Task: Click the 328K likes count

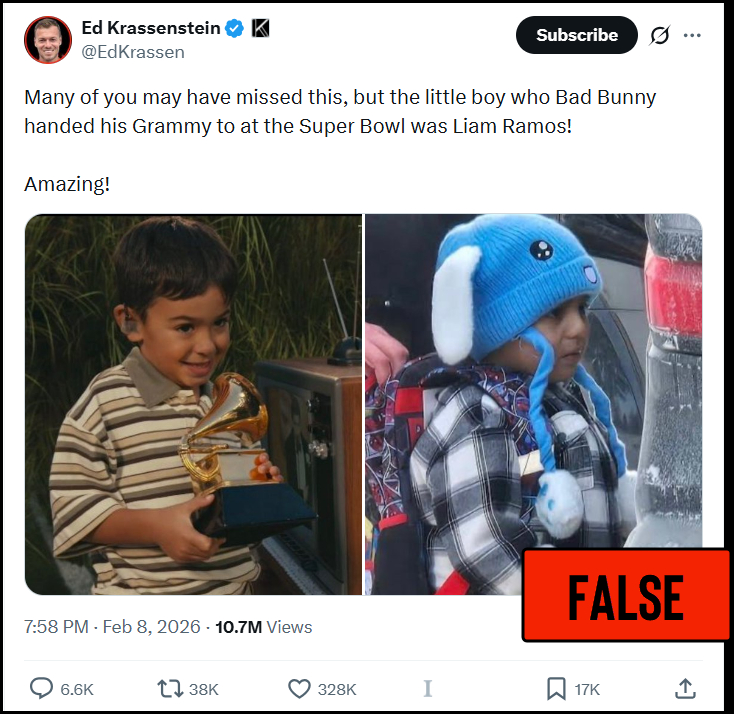Action: click(337, 690)
